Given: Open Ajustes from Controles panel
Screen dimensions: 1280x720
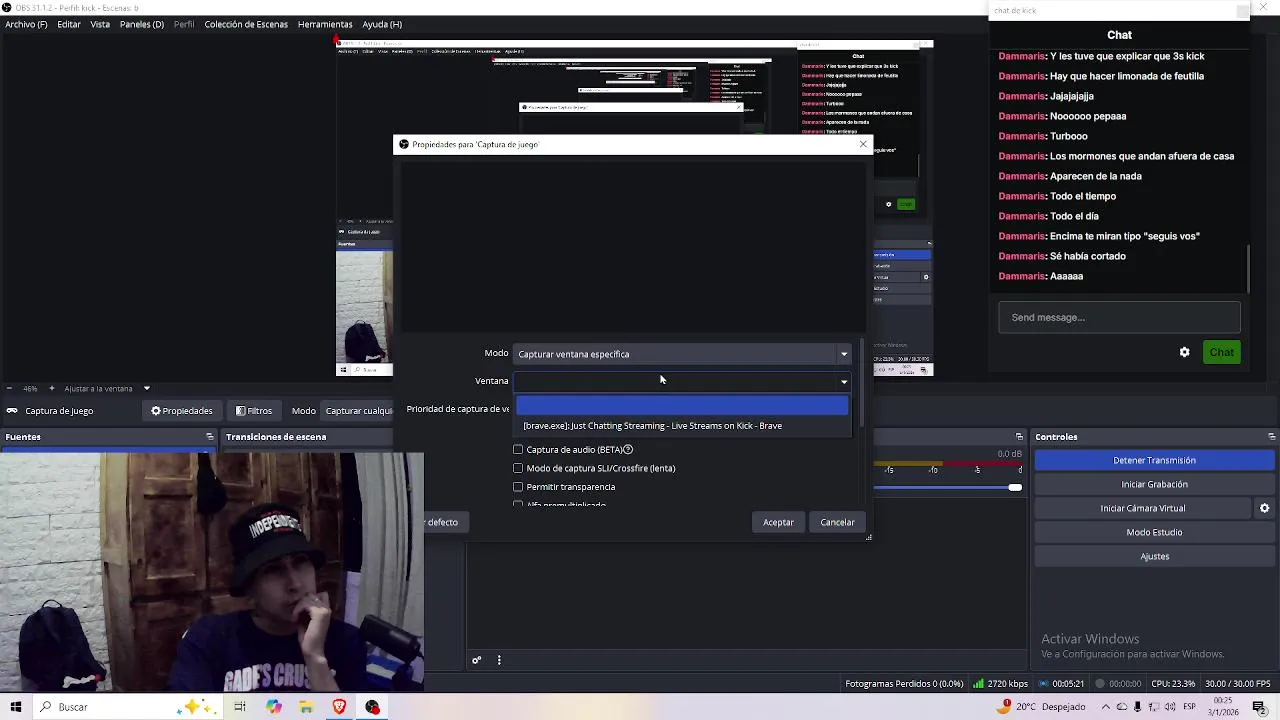Looking at the screenshot, I should tap(1154, 556).
